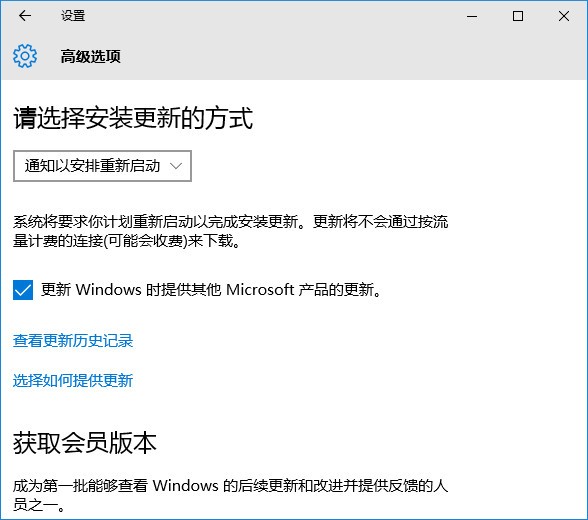Viewport: 588px width, 520px height.
Task: Open 查看更新历史记录 link
Action: [x=73, y=341]
